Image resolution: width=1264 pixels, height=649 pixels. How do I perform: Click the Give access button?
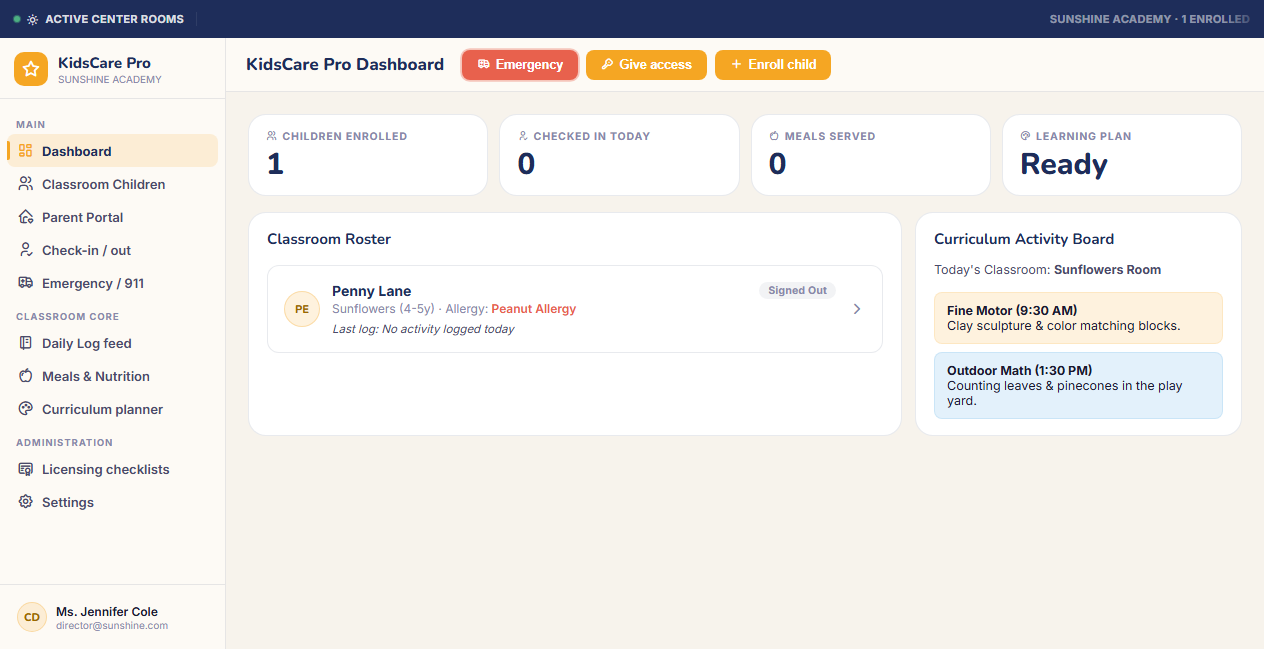click(x=646, y=65)
